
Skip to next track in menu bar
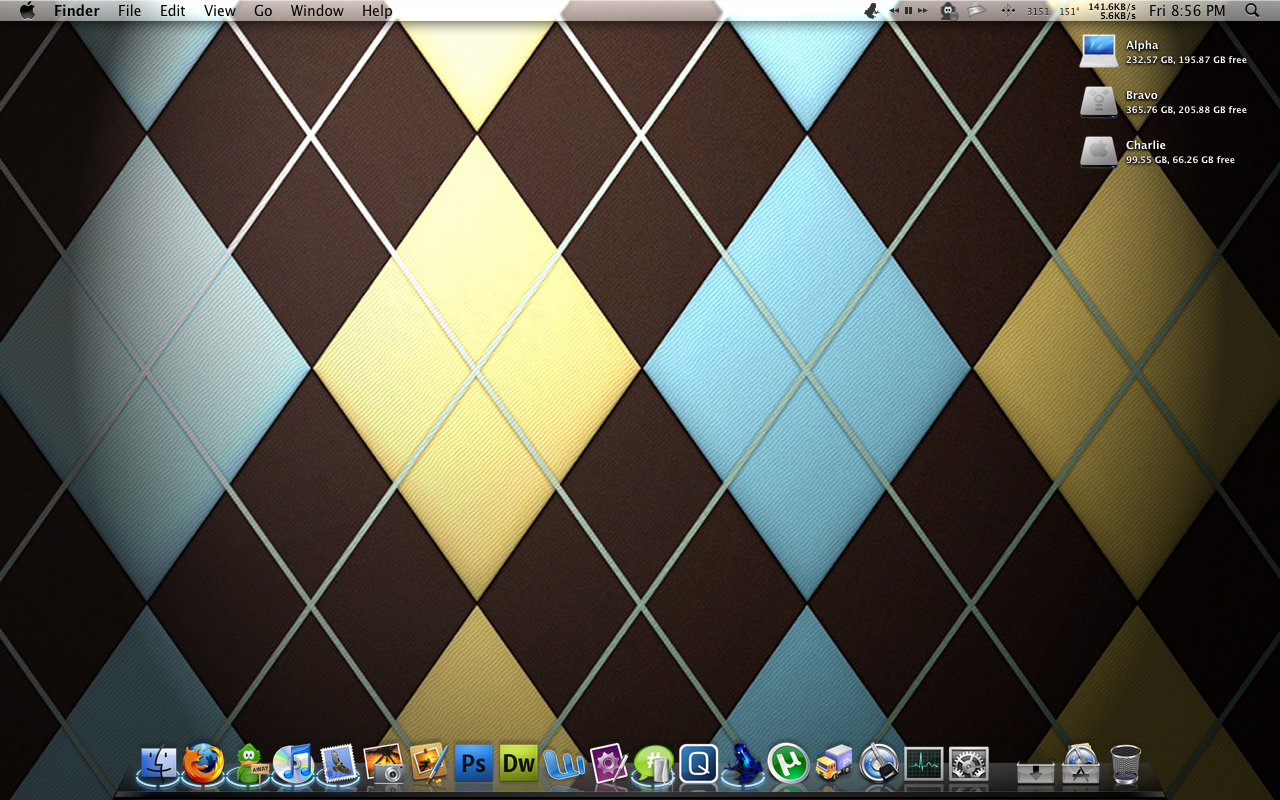pyautogui.click(x=923, y=11)
